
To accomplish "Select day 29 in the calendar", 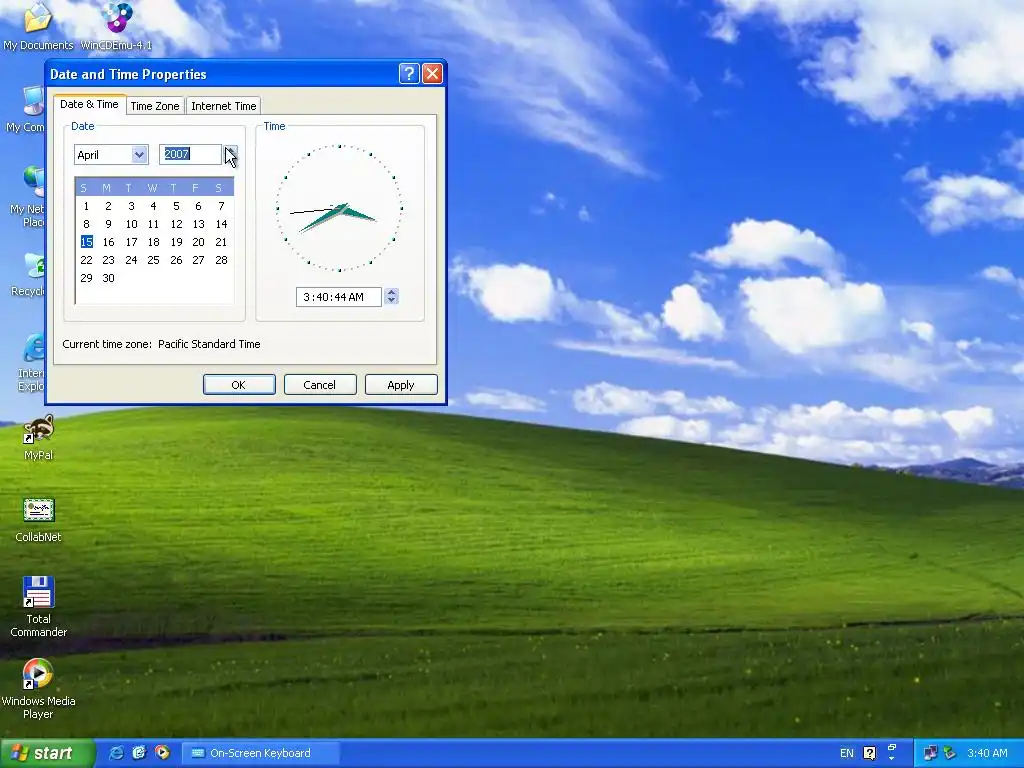I will coord(86,278).
